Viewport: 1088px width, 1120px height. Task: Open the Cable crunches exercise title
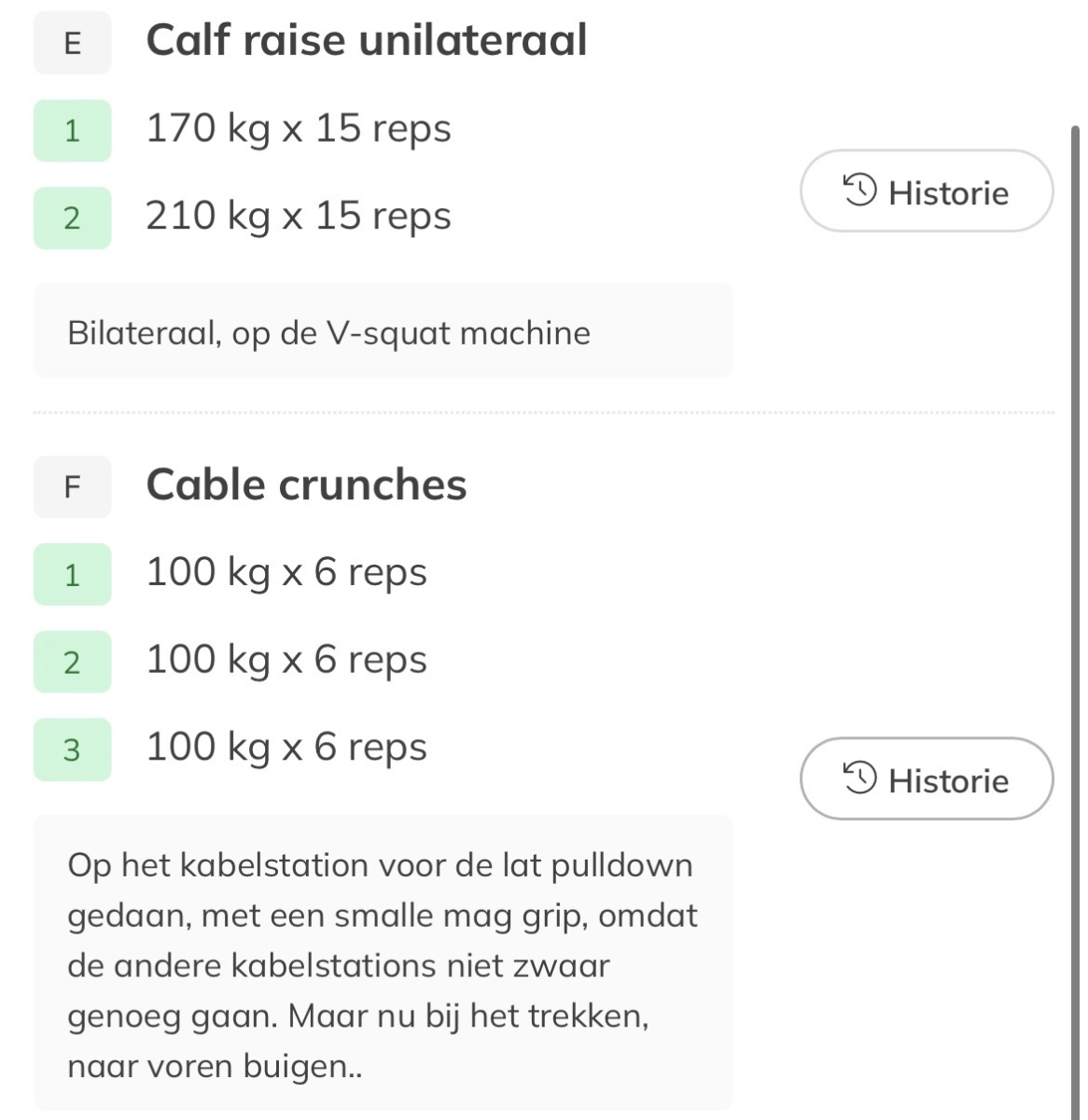306,484
